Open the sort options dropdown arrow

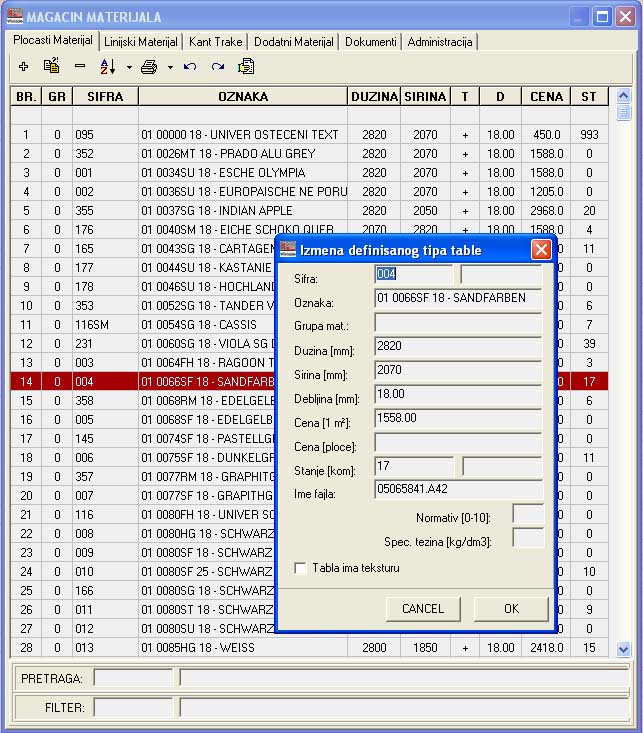(x=129, y=68)
